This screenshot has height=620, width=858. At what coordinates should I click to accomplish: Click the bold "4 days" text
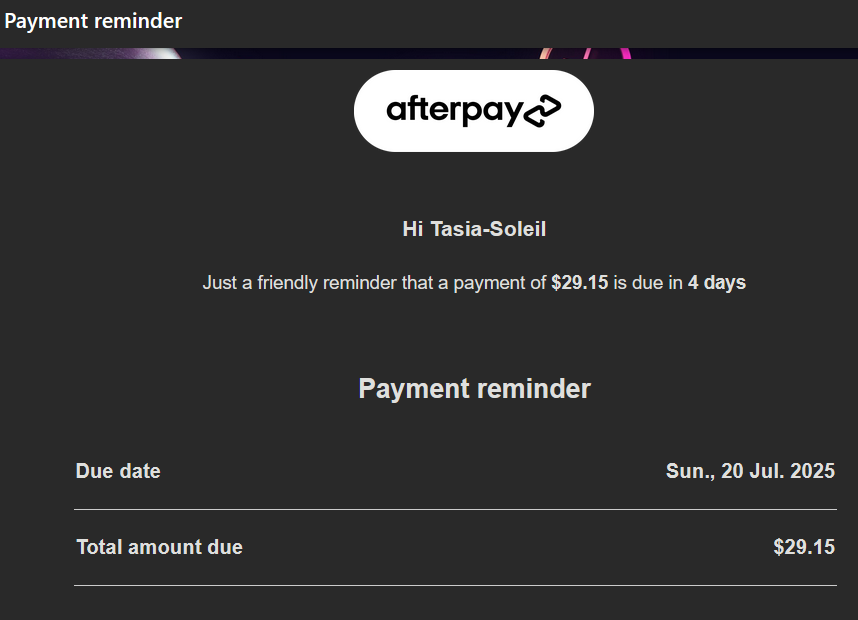point(716,282)
